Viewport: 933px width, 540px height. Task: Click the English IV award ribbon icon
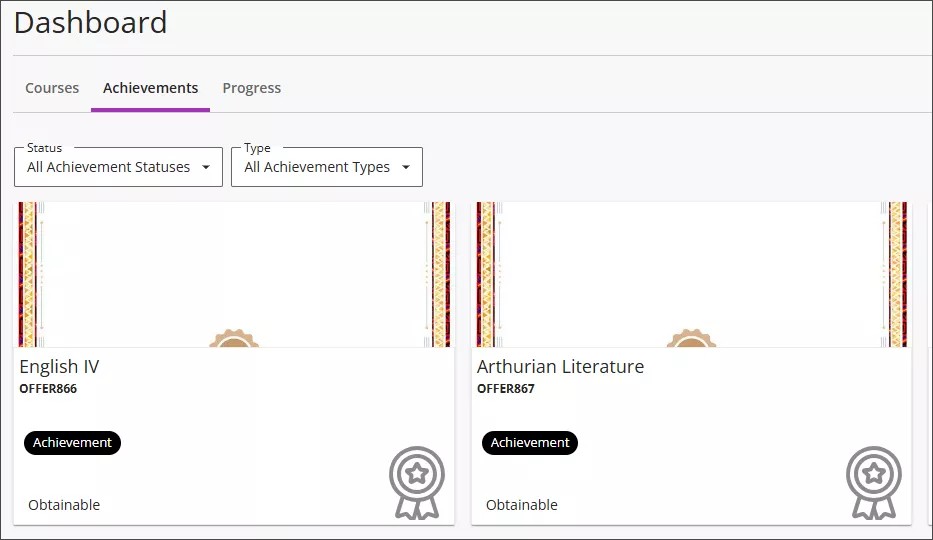[416, 482]
